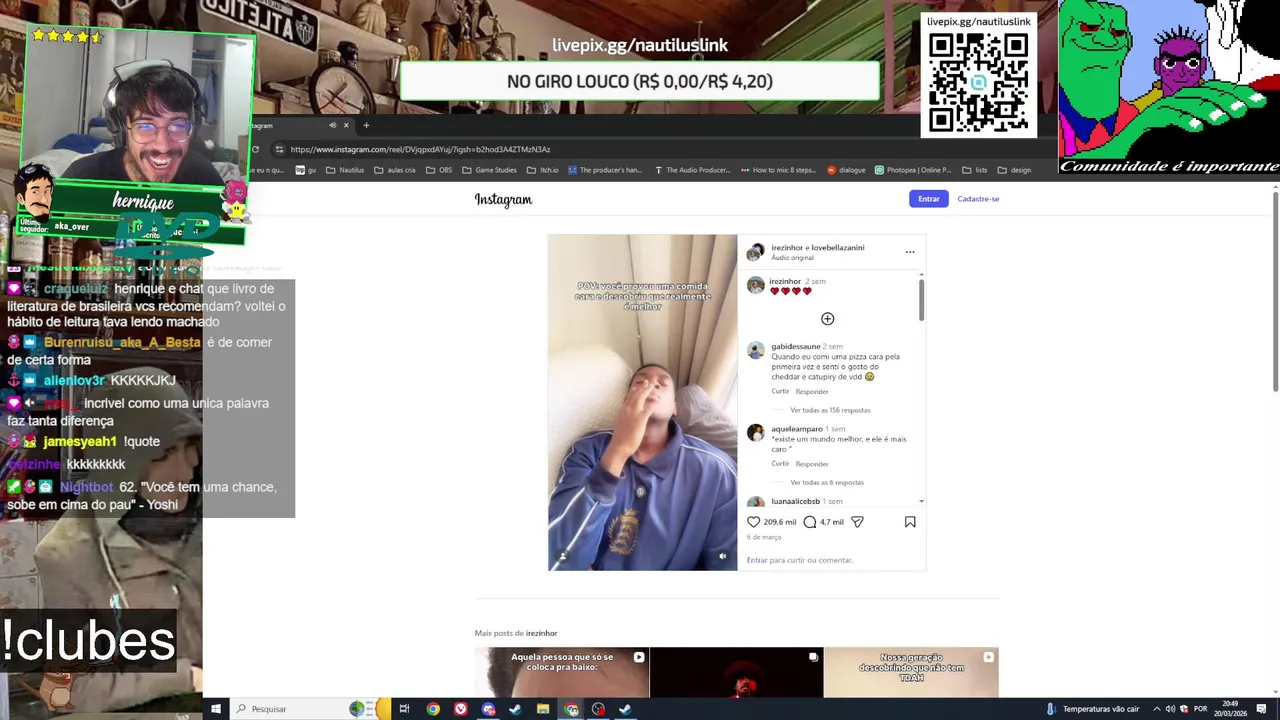Open the Game Studies bookmarks folder
This screenshot has width=1280, height=720.
coord(489,170)
